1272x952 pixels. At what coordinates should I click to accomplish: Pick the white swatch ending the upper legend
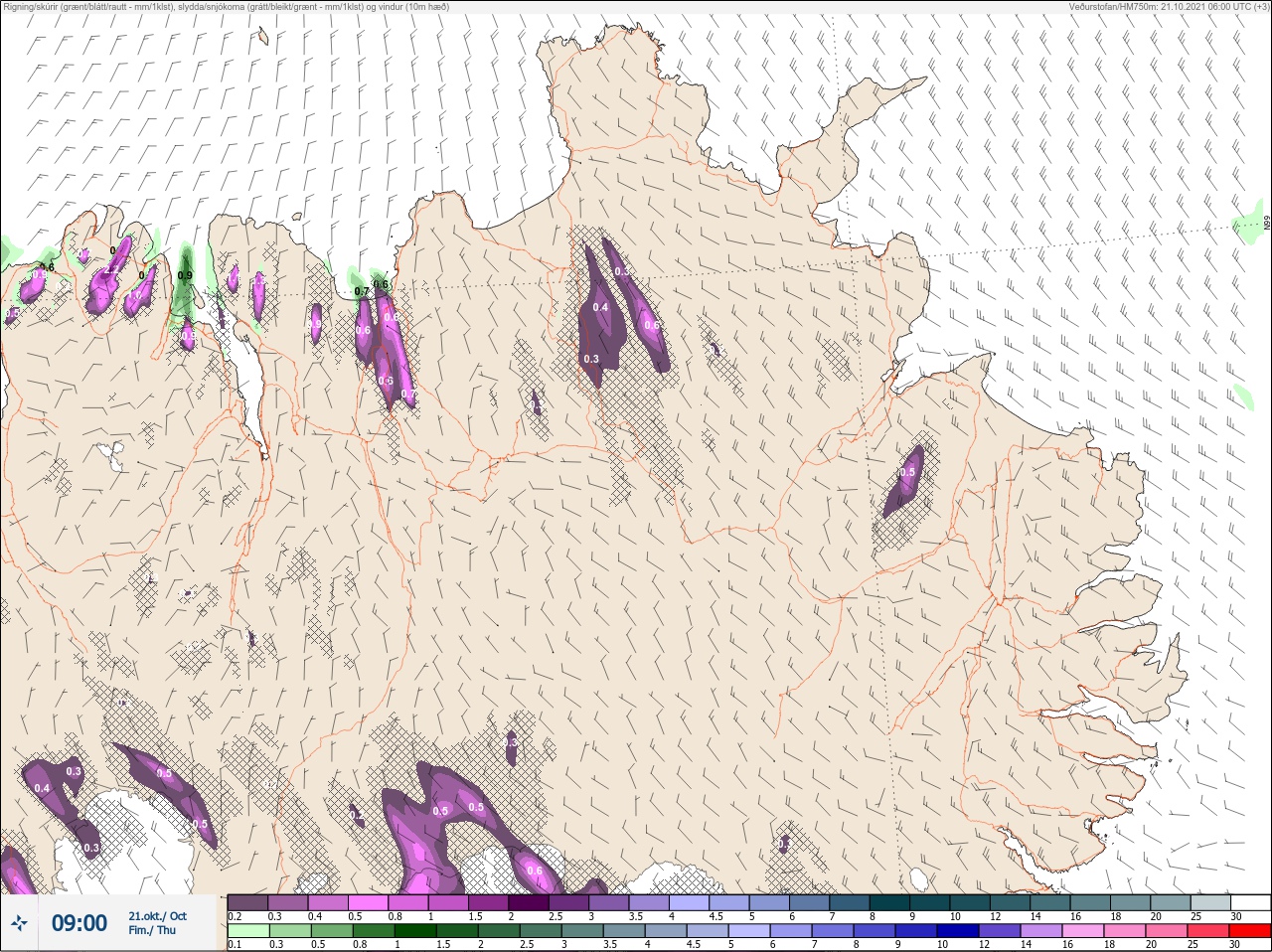point(1250,902)
